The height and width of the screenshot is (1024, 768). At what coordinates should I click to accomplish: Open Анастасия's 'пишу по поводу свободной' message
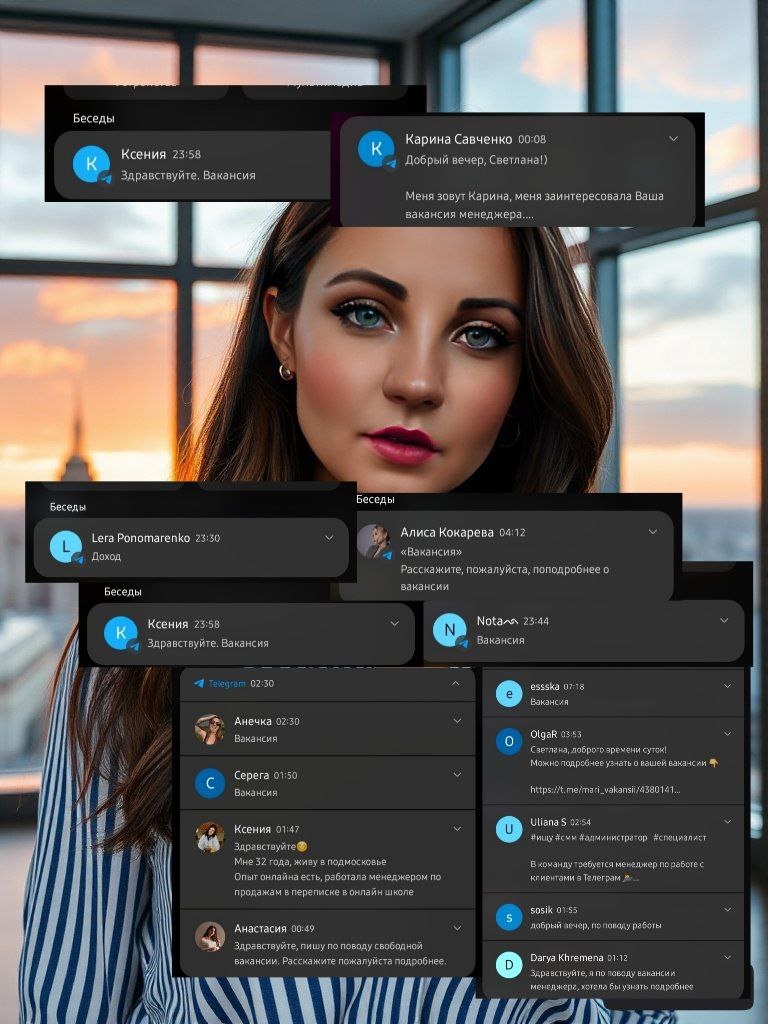coord(340,953)
